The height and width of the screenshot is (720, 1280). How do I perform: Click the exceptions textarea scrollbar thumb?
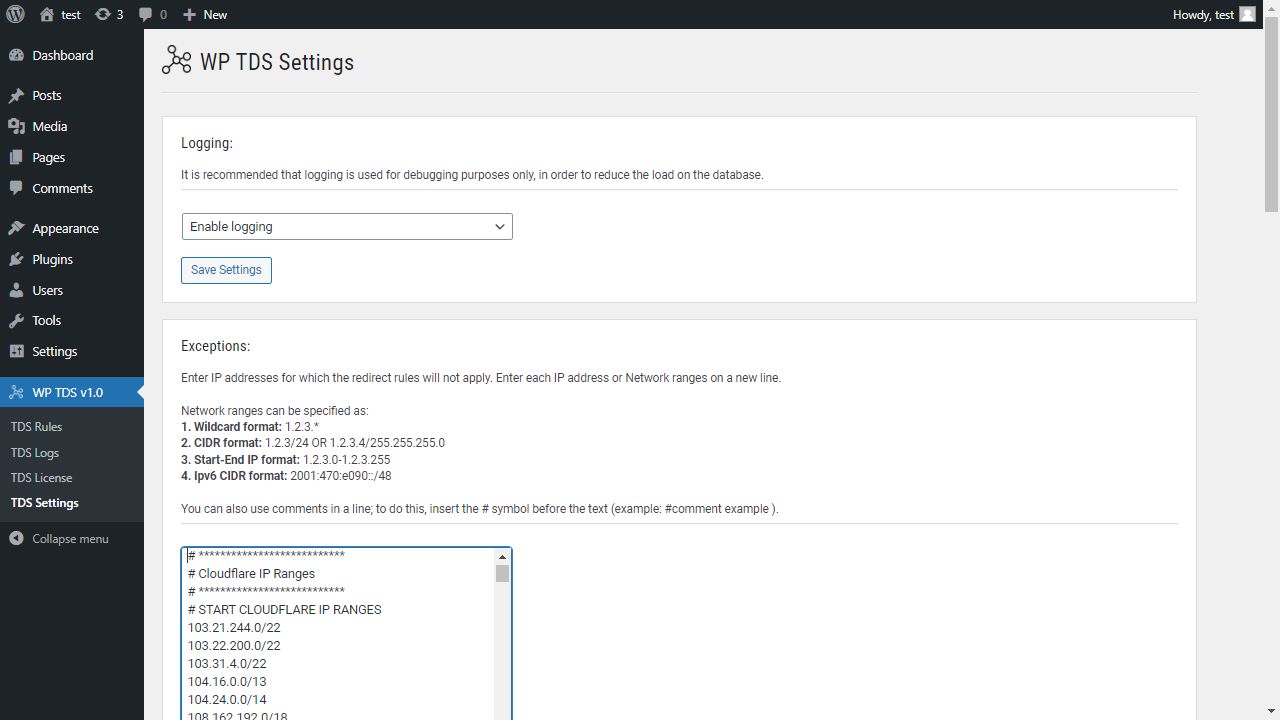click(502, 573)
